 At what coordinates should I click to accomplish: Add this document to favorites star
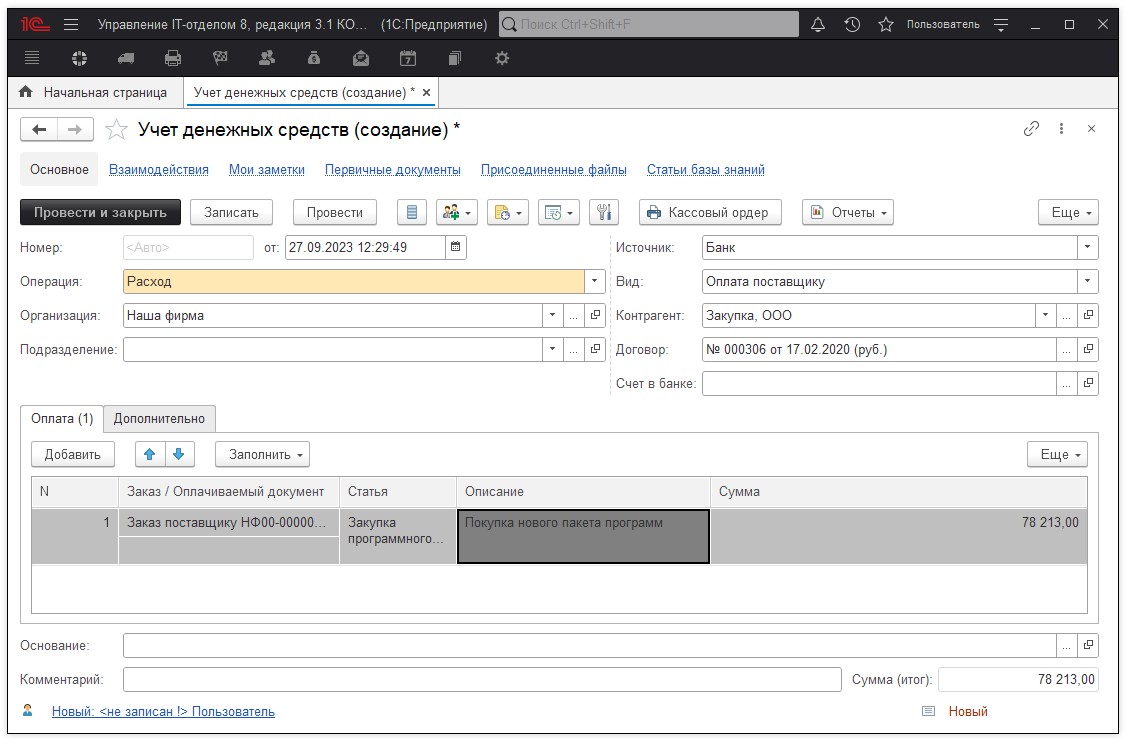pos(117,129)
